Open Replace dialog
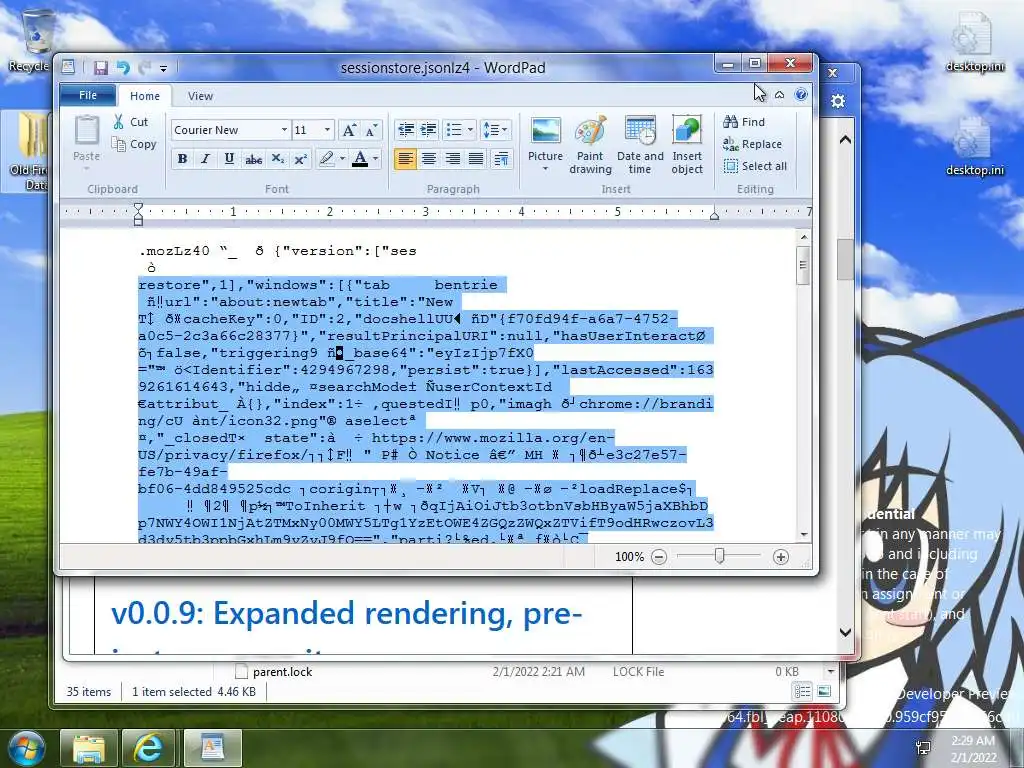 coord(752,144)
